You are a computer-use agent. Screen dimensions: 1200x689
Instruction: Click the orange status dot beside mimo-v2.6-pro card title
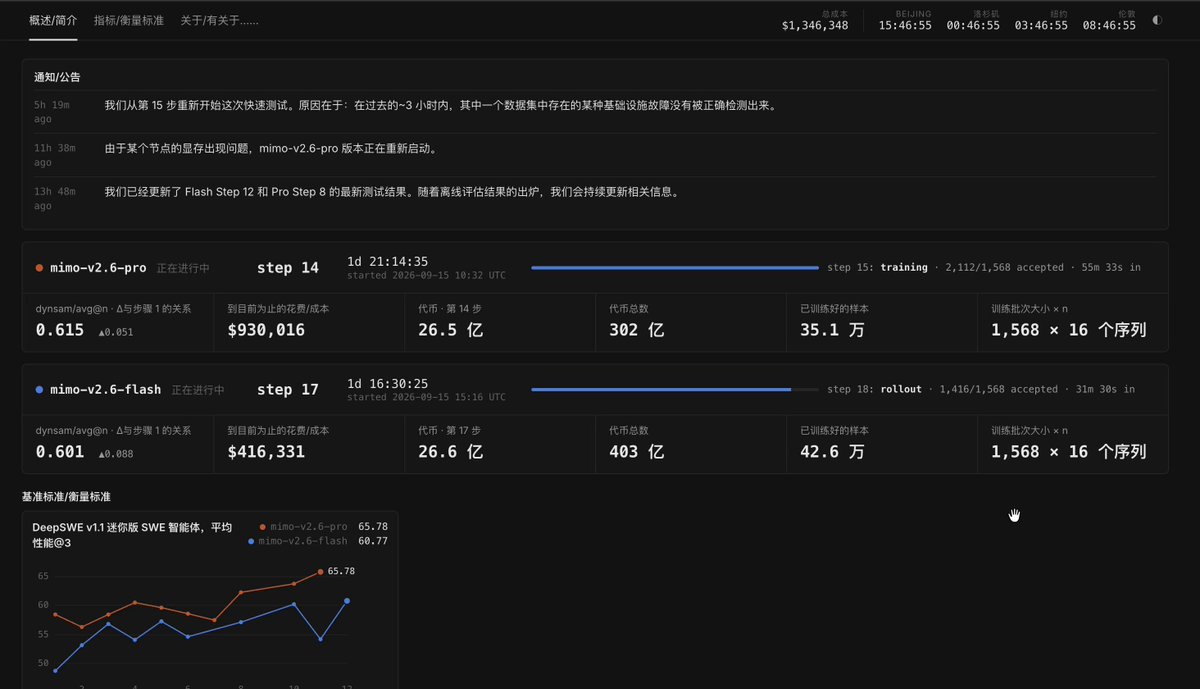39,268
